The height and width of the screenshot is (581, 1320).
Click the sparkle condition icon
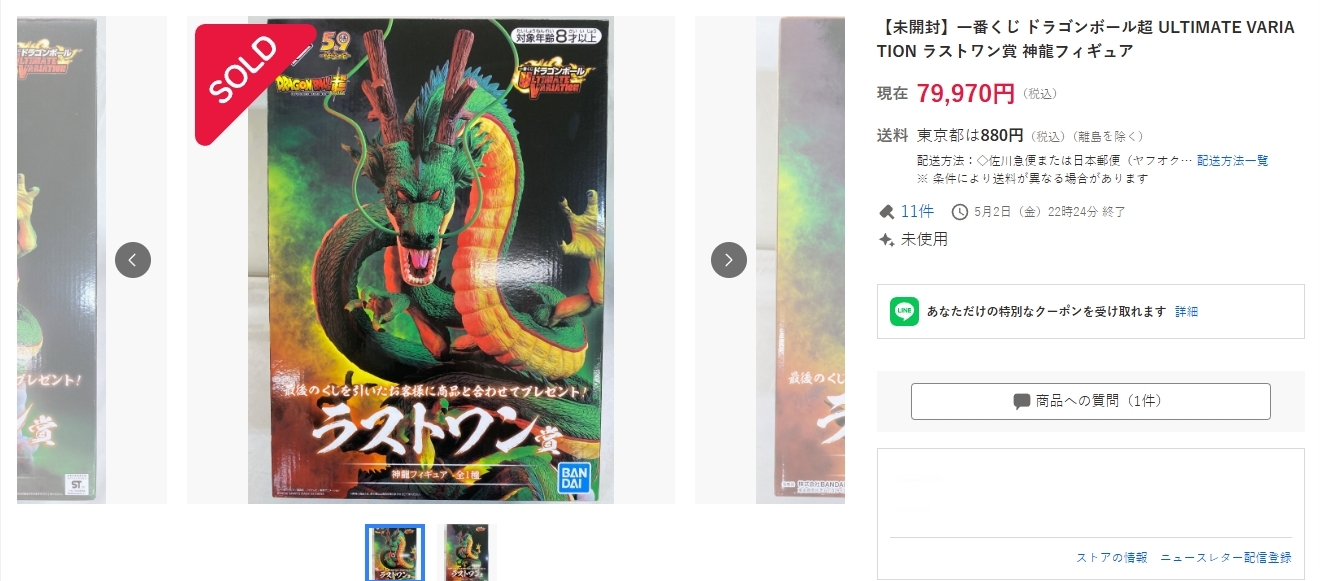click(886, 240)
